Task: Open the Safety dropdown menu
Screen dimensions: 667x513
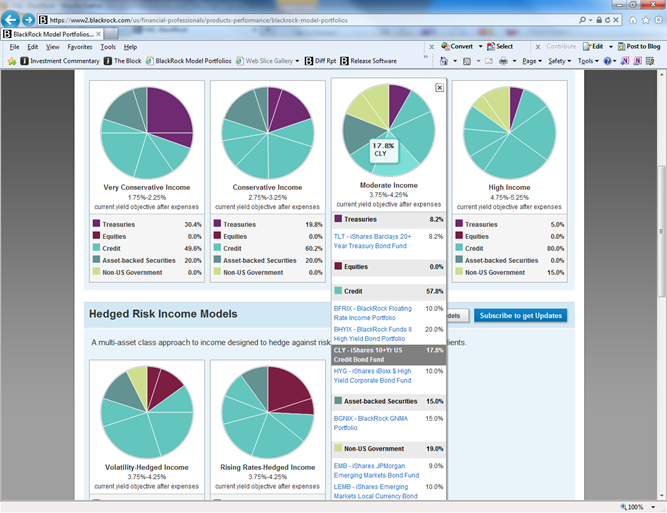Action: (559, 61)
